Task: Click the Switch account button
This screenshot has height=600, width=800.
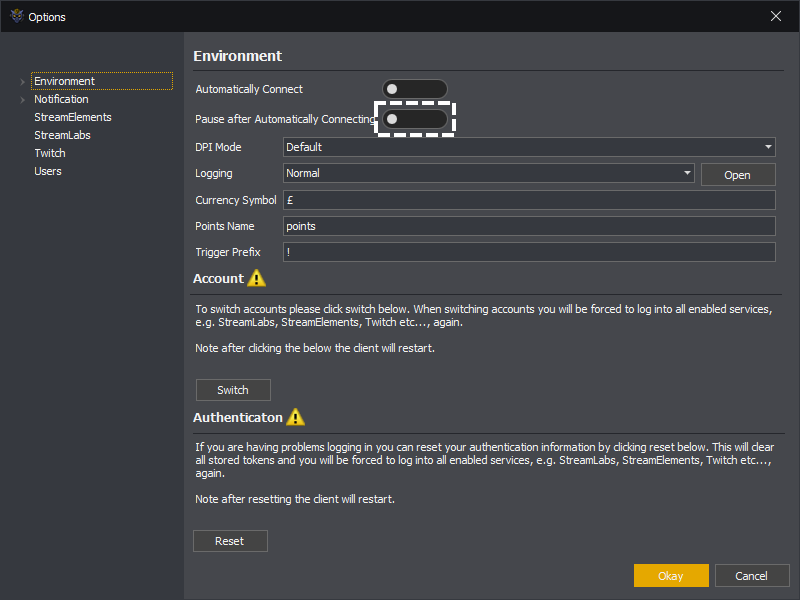Action: pos(233,390)
